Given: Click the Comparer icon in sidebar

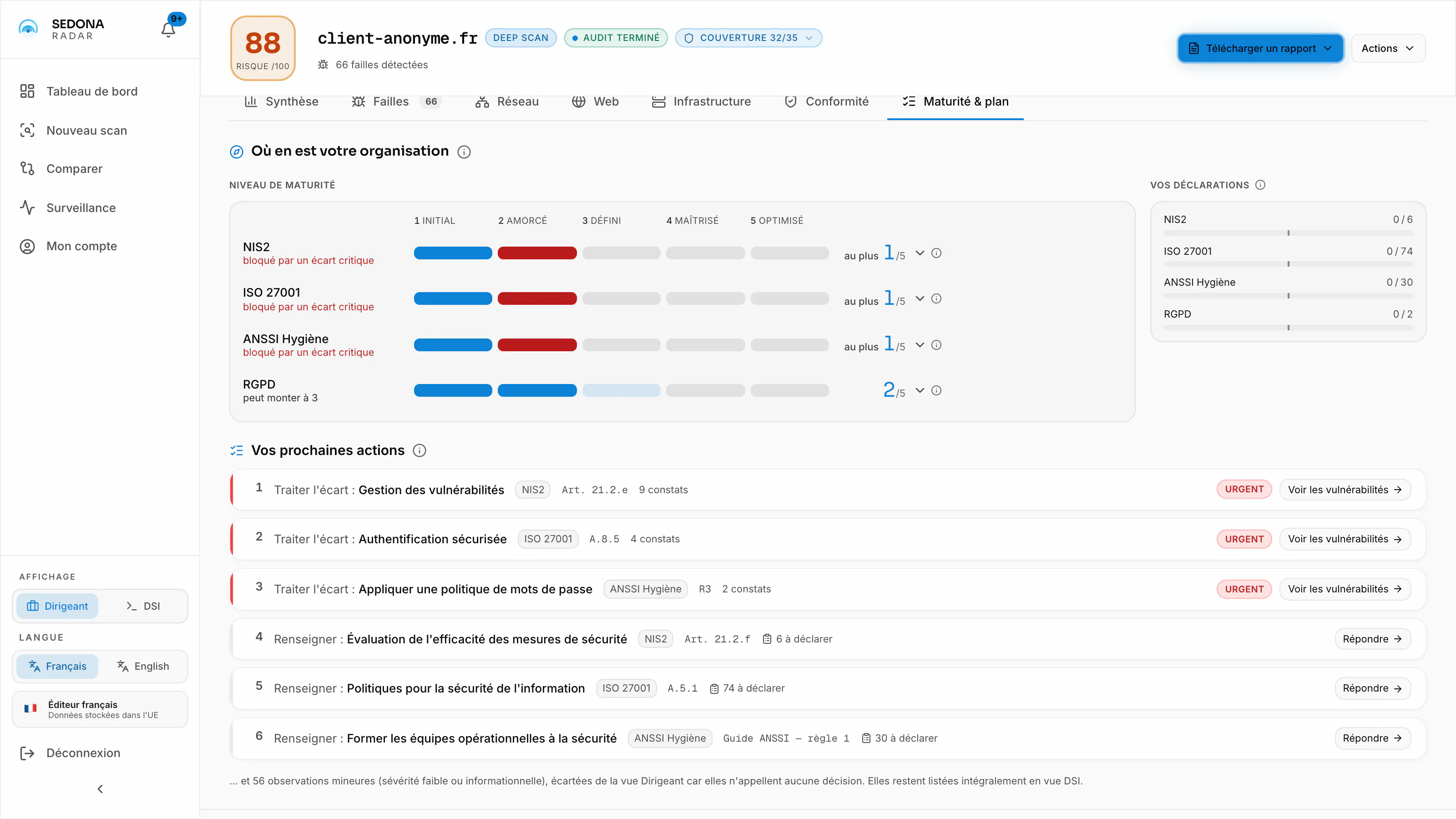Looking at the screenshot, I should pyautogui.click(x=27, y=168).
